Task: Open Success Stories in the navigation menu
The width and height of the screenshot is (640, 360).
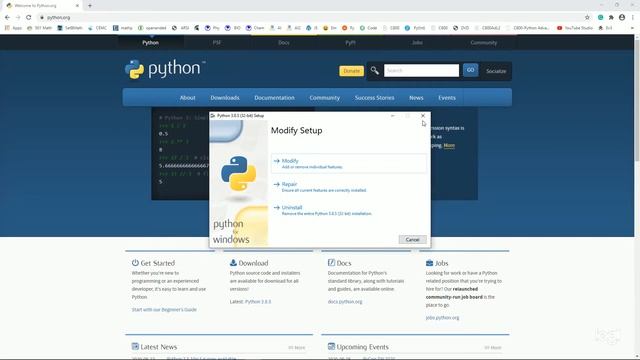Action: click(374, 98)
